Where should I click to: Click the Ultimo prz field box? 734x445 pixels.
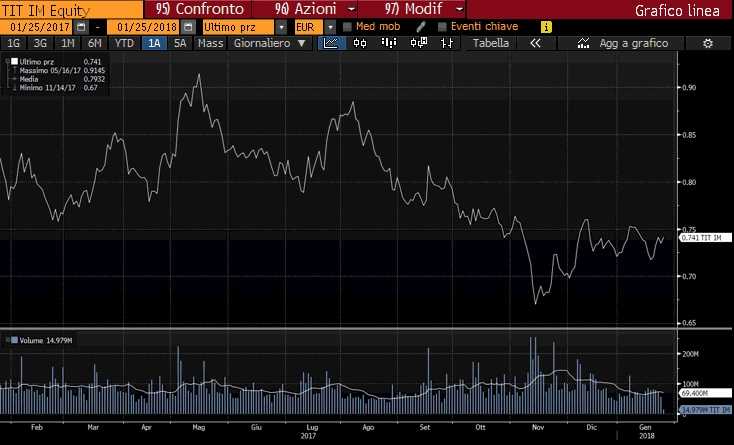tap(238, 27)
